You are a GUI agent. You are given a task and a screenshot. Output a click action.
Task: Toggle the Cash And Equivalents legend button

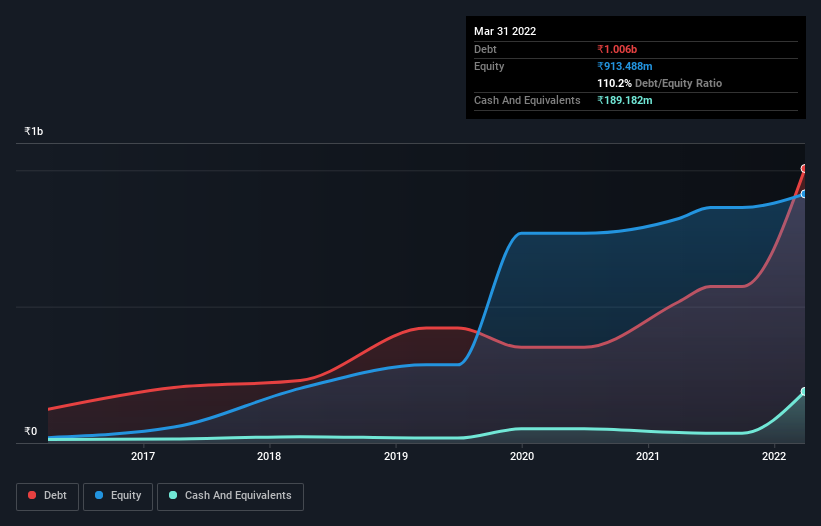(230, 496)
